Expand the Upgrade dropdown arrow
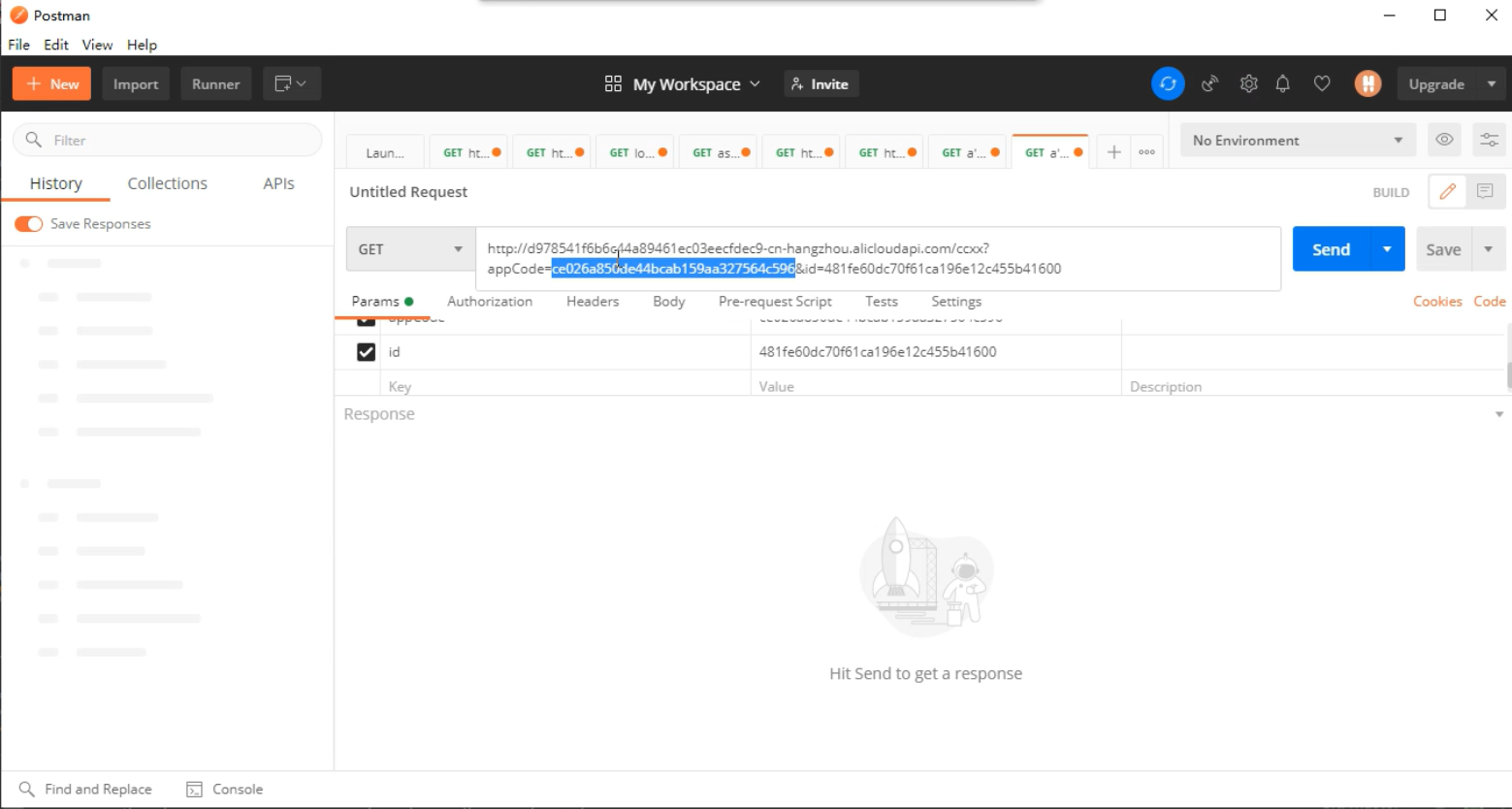 (x=1492, y=84)
